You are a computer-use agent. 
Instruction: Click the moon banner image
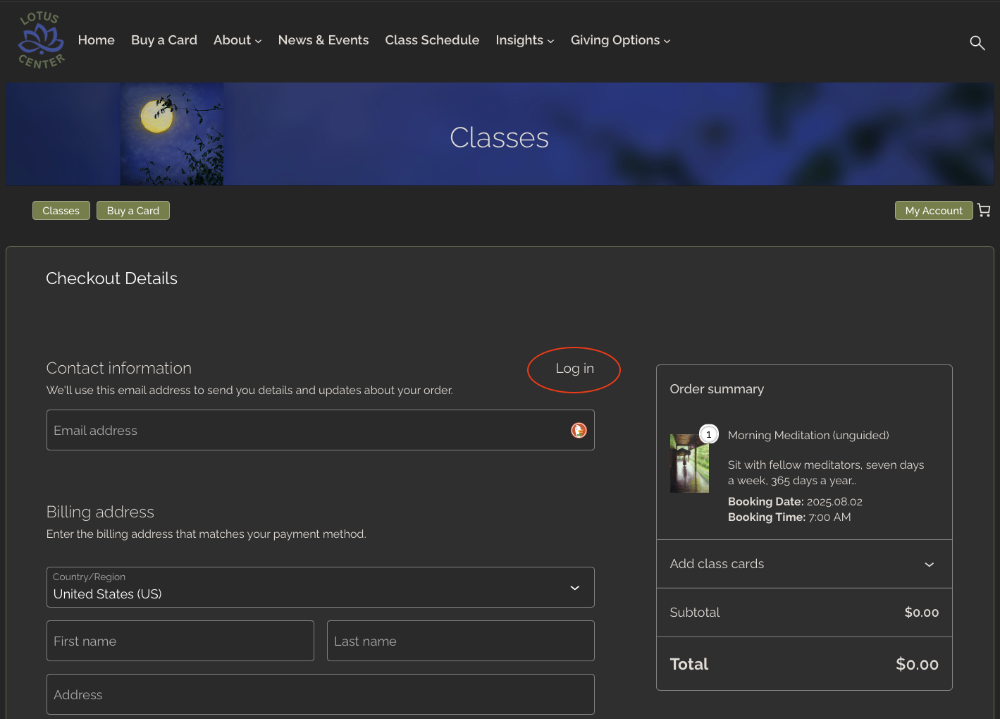pyautogui.click(x=171, y=134)
